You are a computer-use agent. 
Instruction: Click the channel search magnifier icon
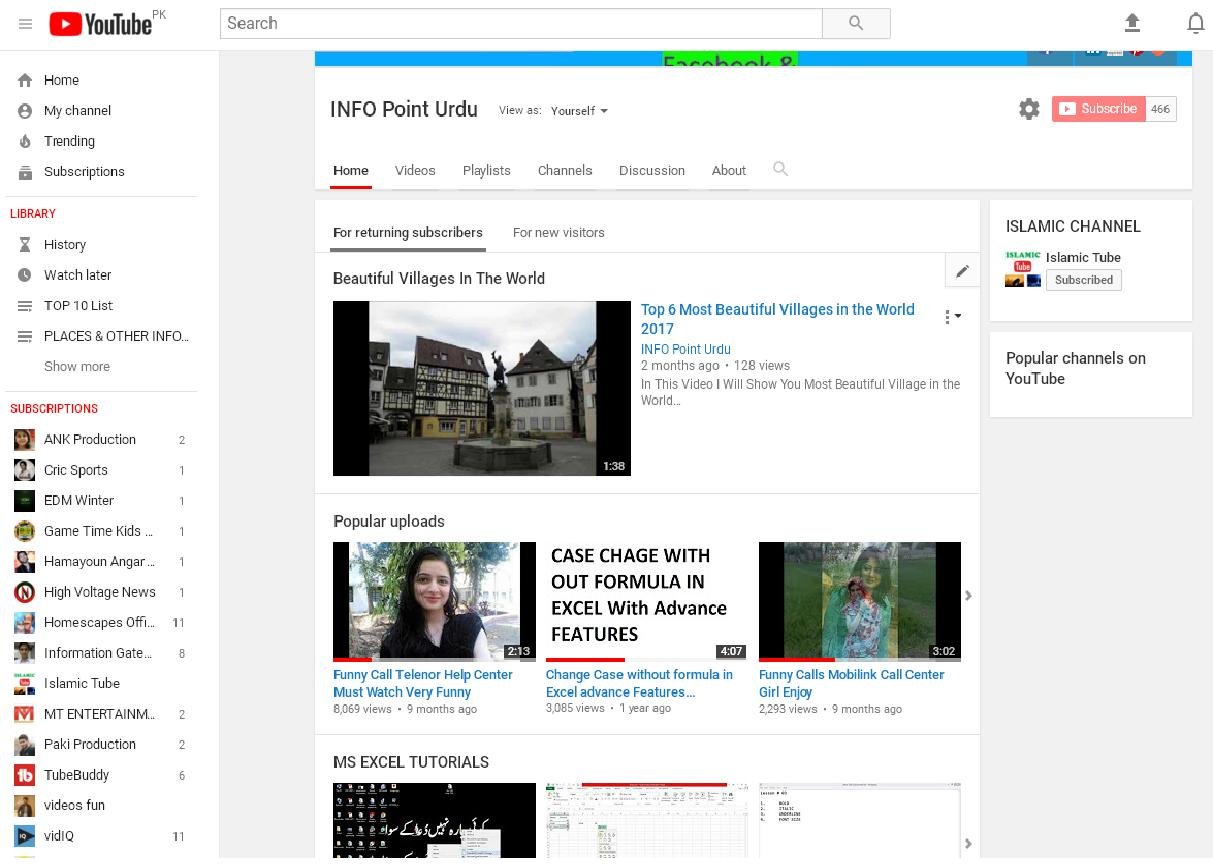pos(780,169)
